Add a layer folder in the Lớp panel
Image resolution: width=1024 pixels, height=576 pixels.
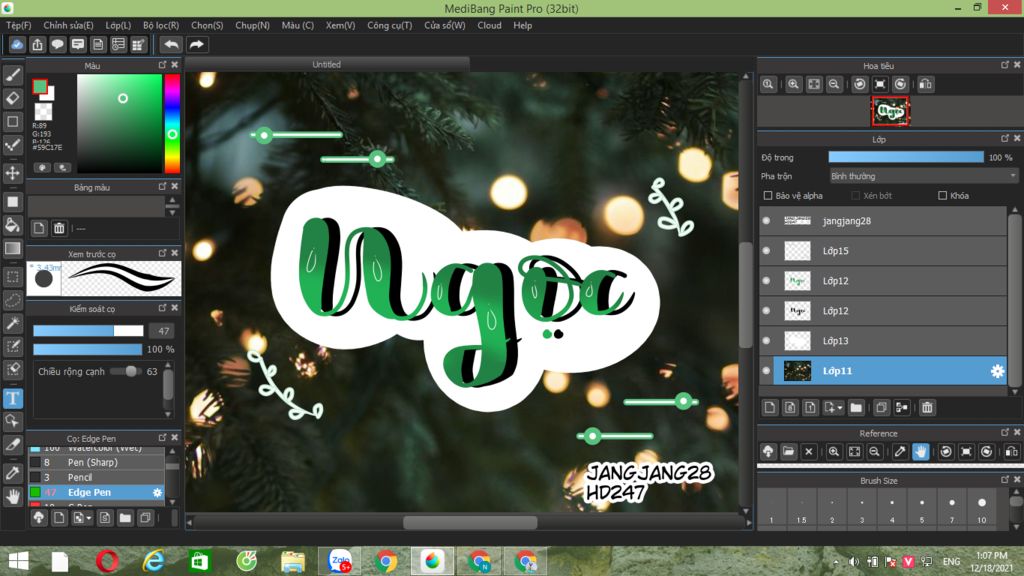tap(856, 408)
